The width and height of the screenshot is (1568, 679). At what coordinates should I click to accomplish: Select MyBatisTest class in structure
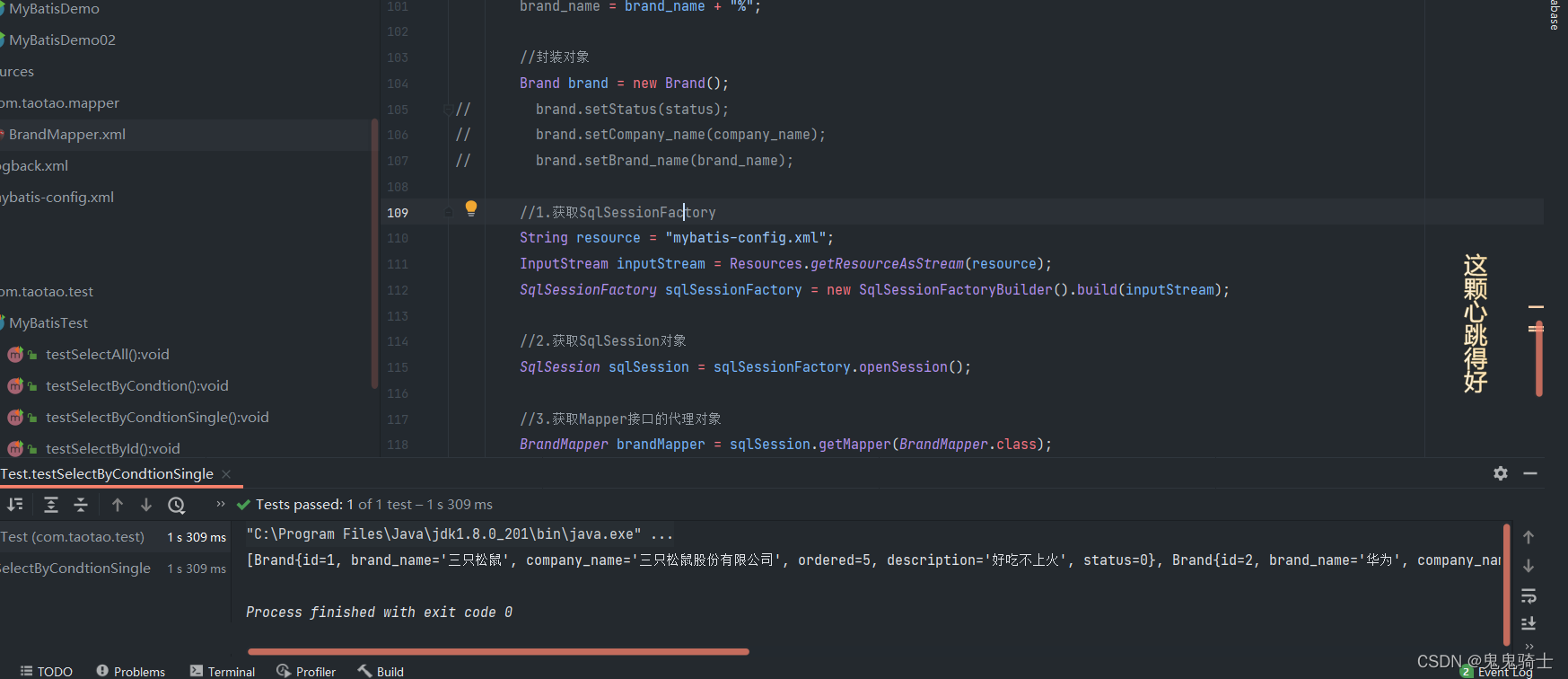coord(48,323)
